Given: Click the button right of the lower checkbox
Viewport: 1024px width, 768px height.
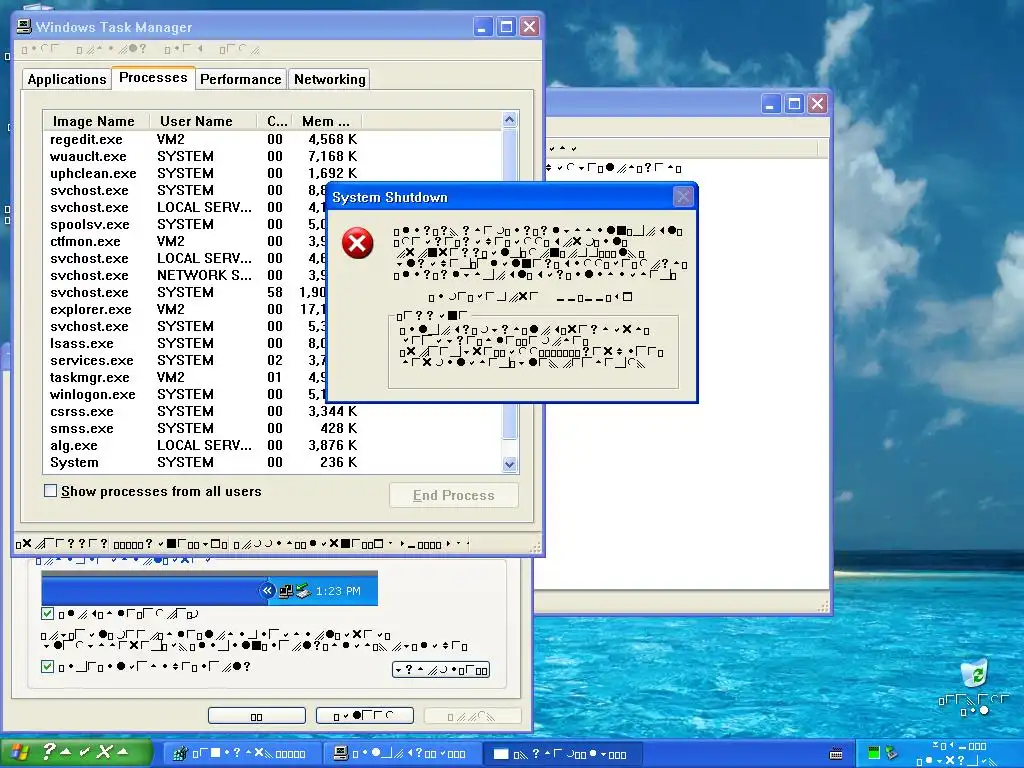Looking at the screenshot, I should (441, 669).
